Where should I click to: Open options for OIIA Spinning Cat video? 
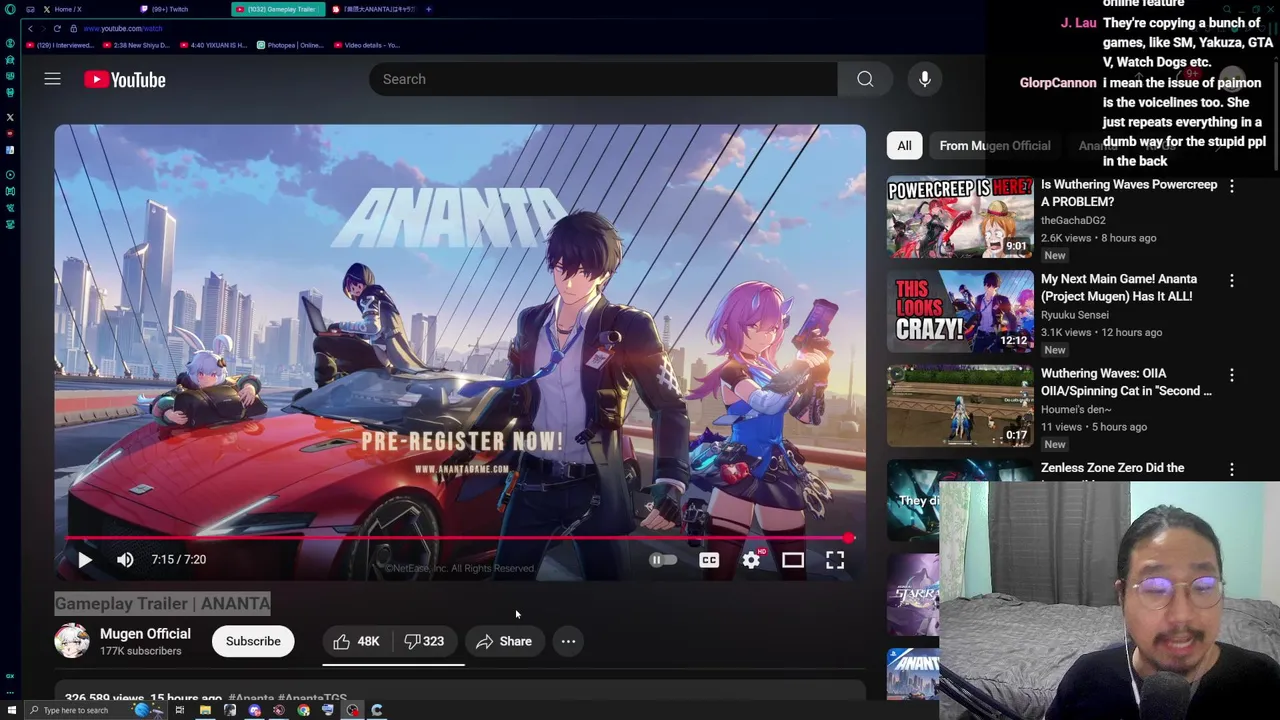point(1232,375)
